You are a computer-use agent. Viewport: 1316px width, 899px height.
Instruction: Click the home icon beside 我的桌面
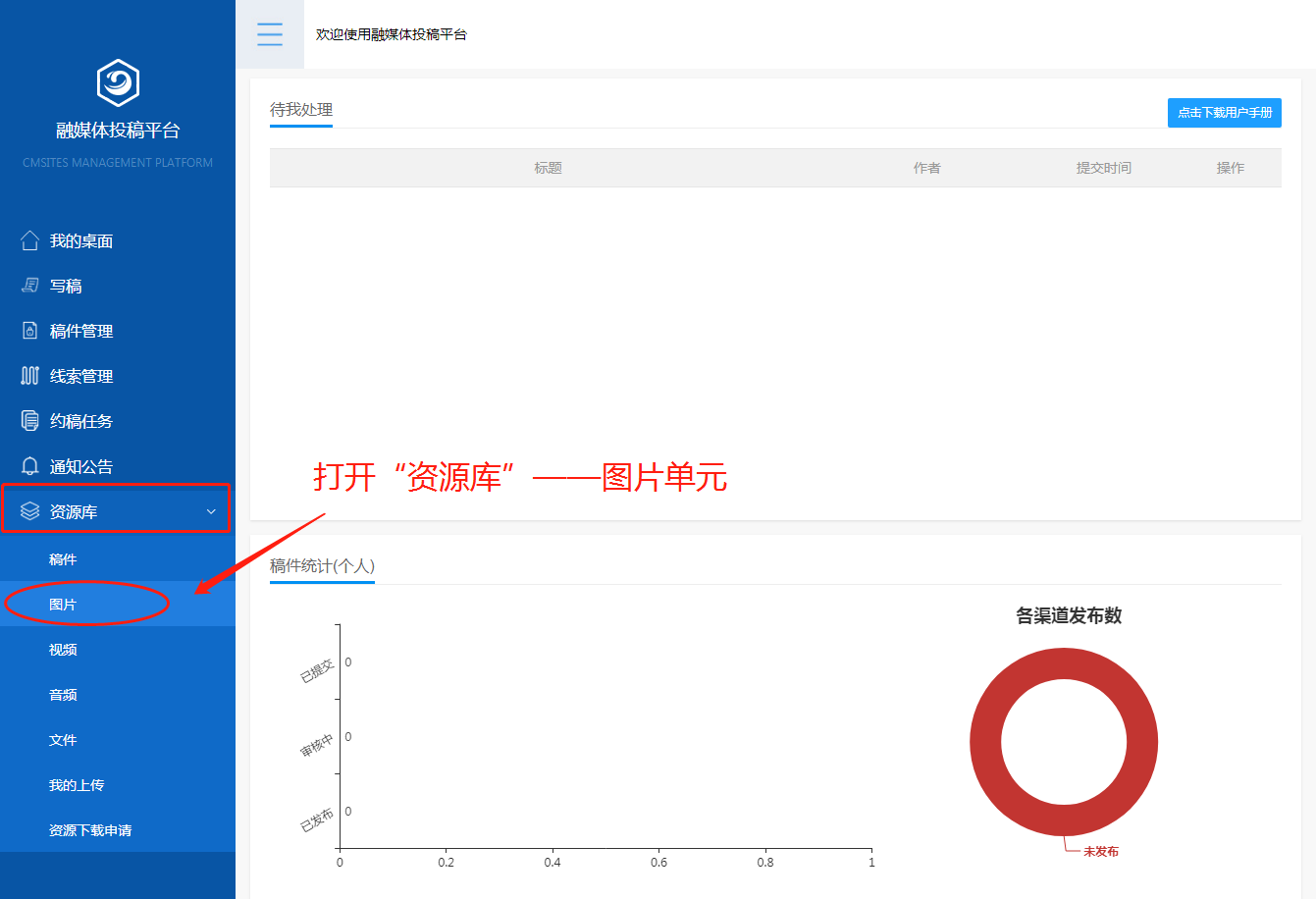(30, 240)
